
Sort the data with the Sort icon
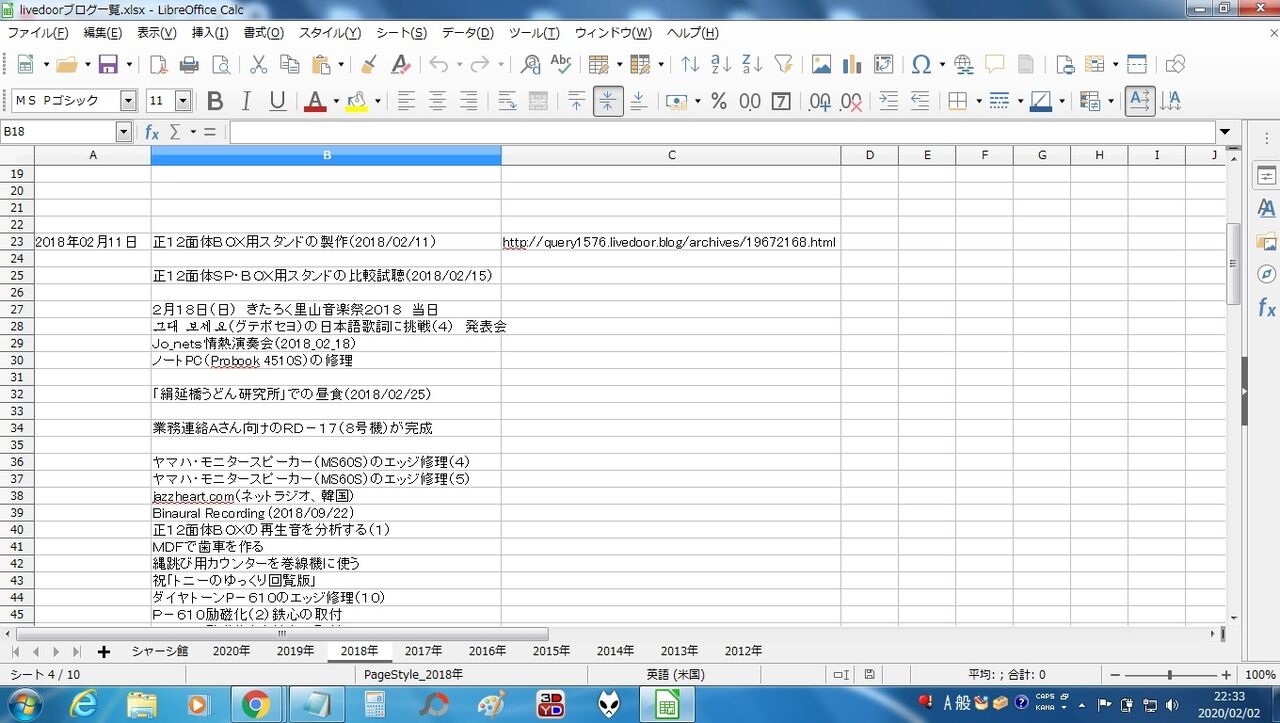[x=690, y=65]
